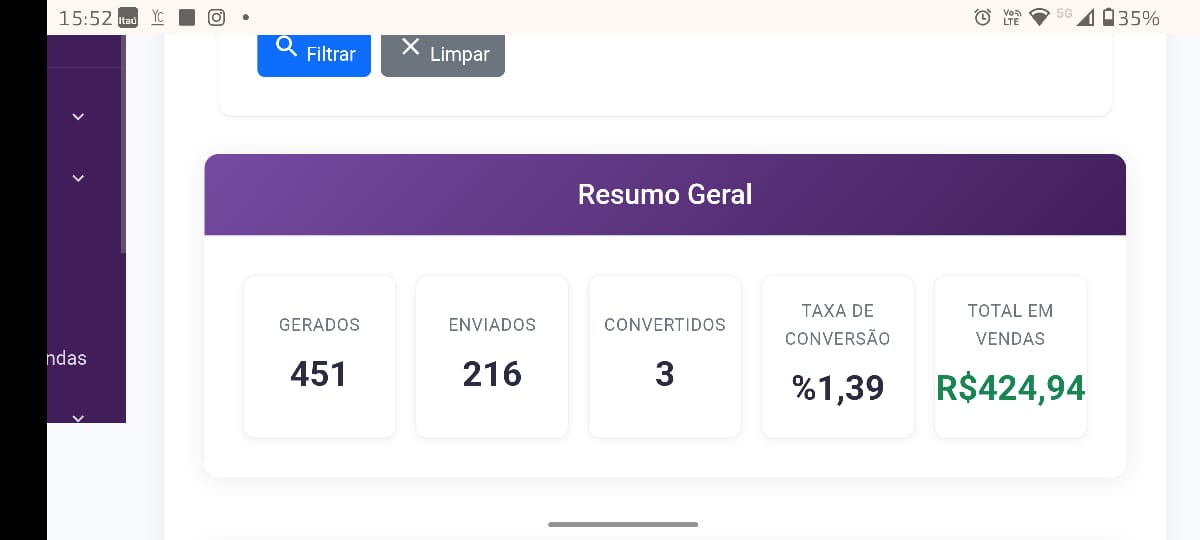
Task: Open the partially visible Vendas sidebar item
Action: [67, 358]
